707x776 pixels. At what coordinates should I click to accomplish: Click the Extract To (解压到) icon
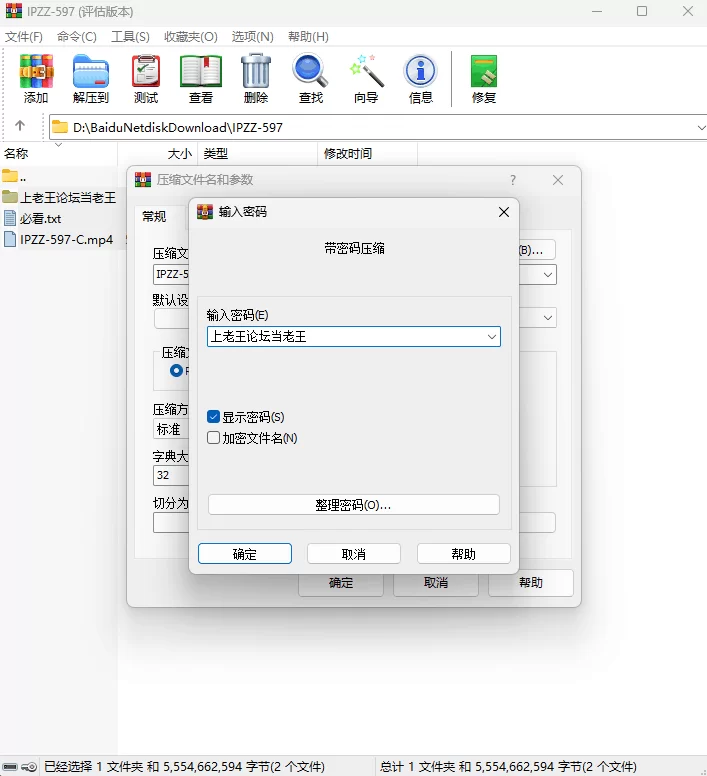click(x=91, y=79)
